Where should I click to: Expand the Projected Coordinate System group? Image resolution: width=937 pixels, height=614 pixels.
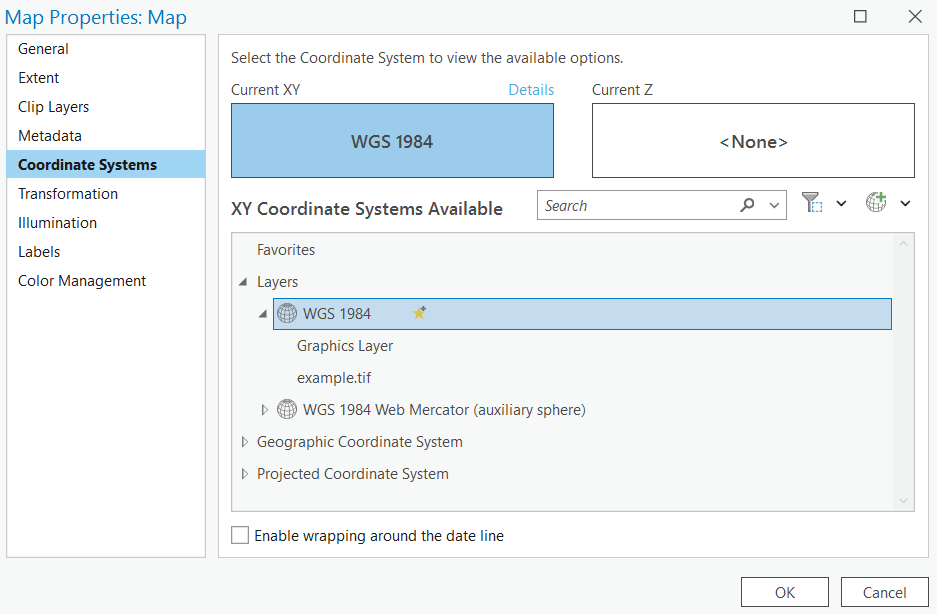[x=244, y=474]
